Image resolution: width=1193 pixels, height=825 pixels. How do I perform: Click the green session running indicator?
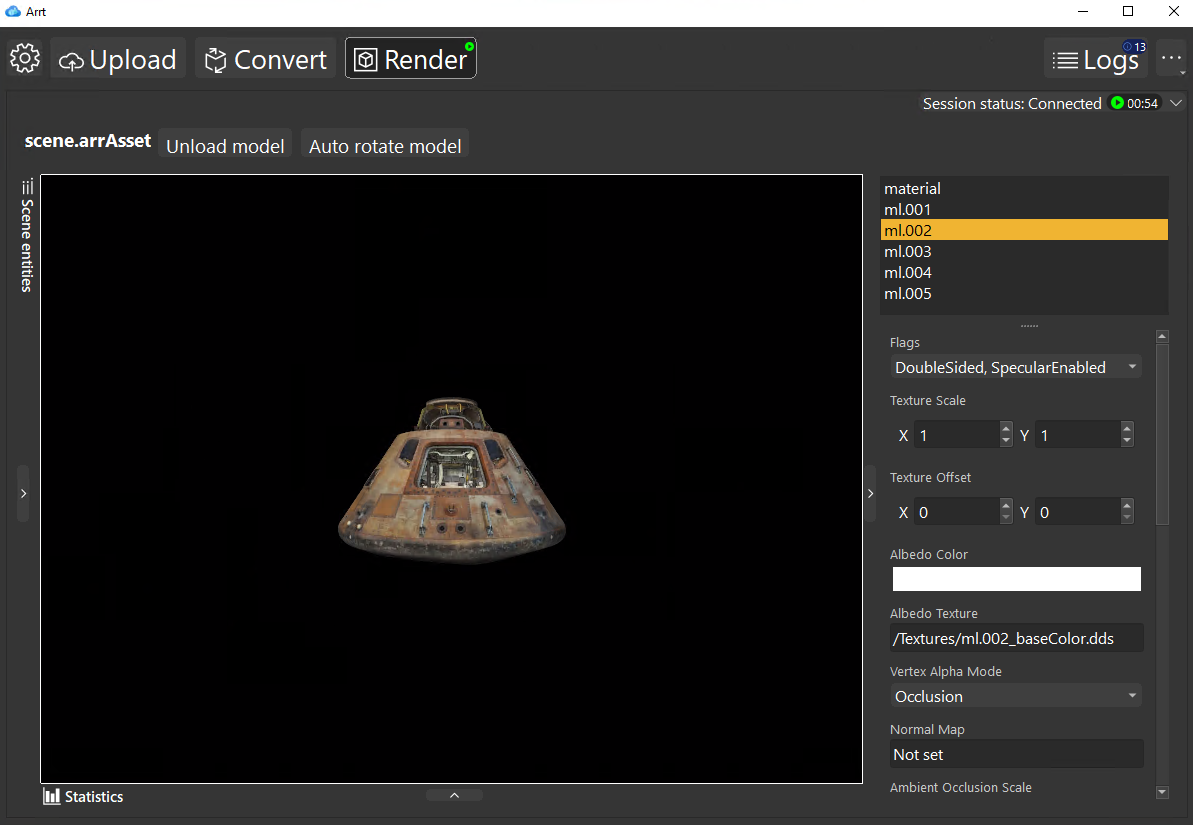click(x=1117, y=103)
